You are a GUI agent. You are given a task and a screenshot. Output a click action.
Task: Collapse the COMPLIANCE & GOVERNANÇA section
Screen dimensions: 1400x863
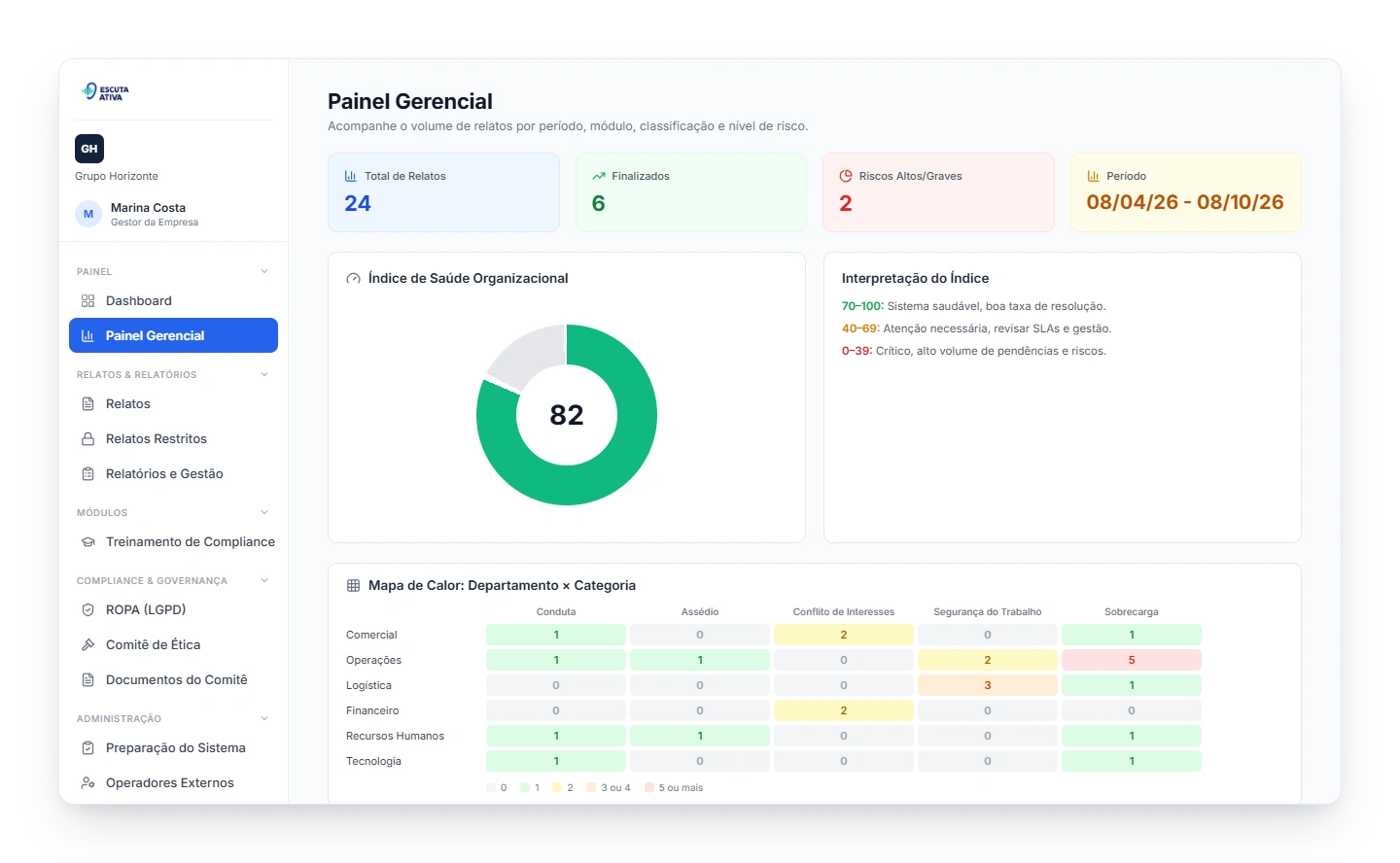pyautogui.click(x=264, y=581)
